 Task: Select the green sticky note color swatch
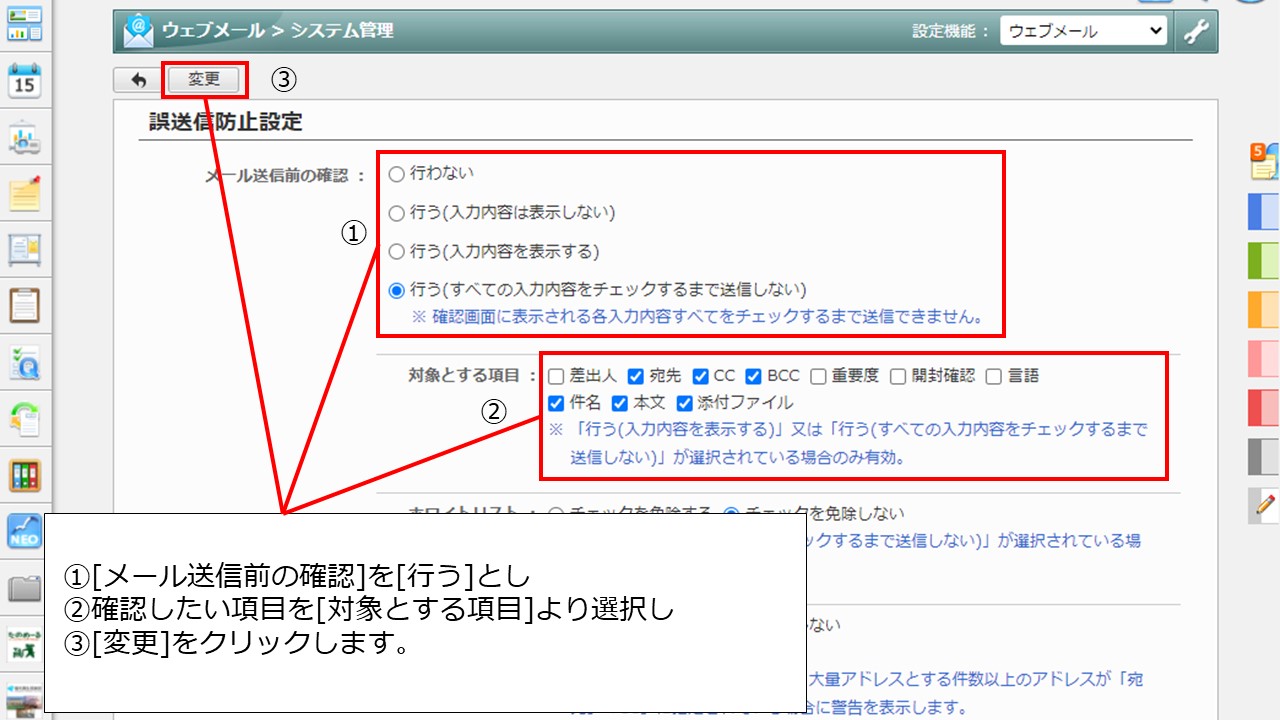click(x=1263, y=261)
